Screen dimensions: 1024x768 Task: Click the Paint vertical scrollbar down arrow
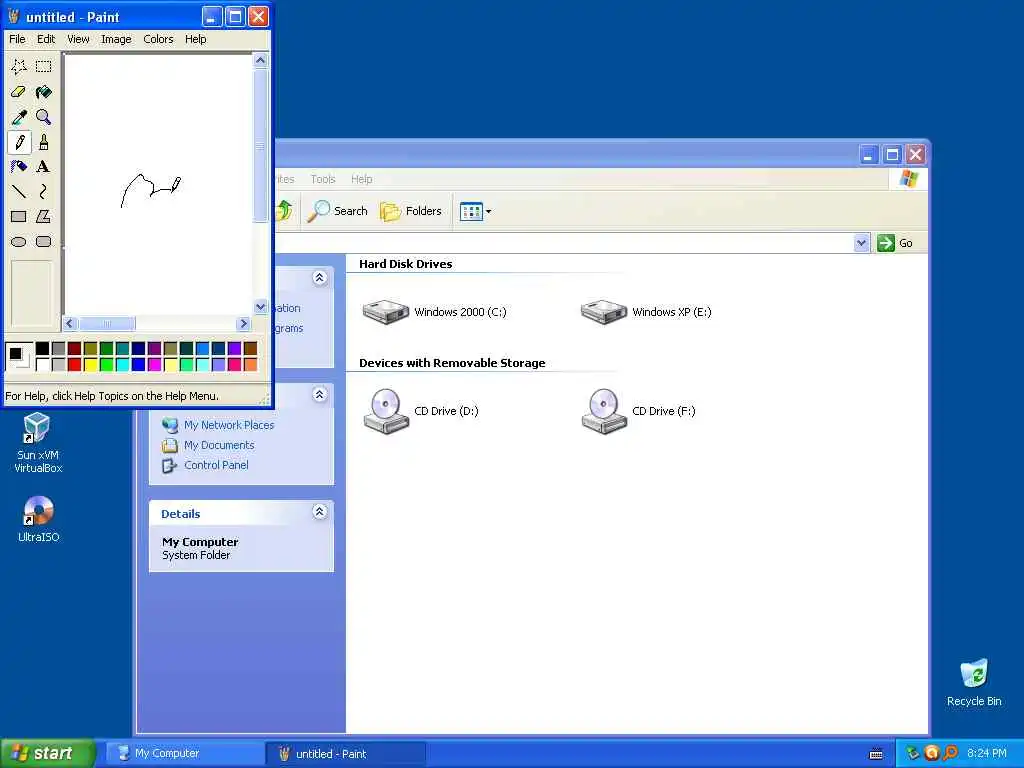click(261, 307)
